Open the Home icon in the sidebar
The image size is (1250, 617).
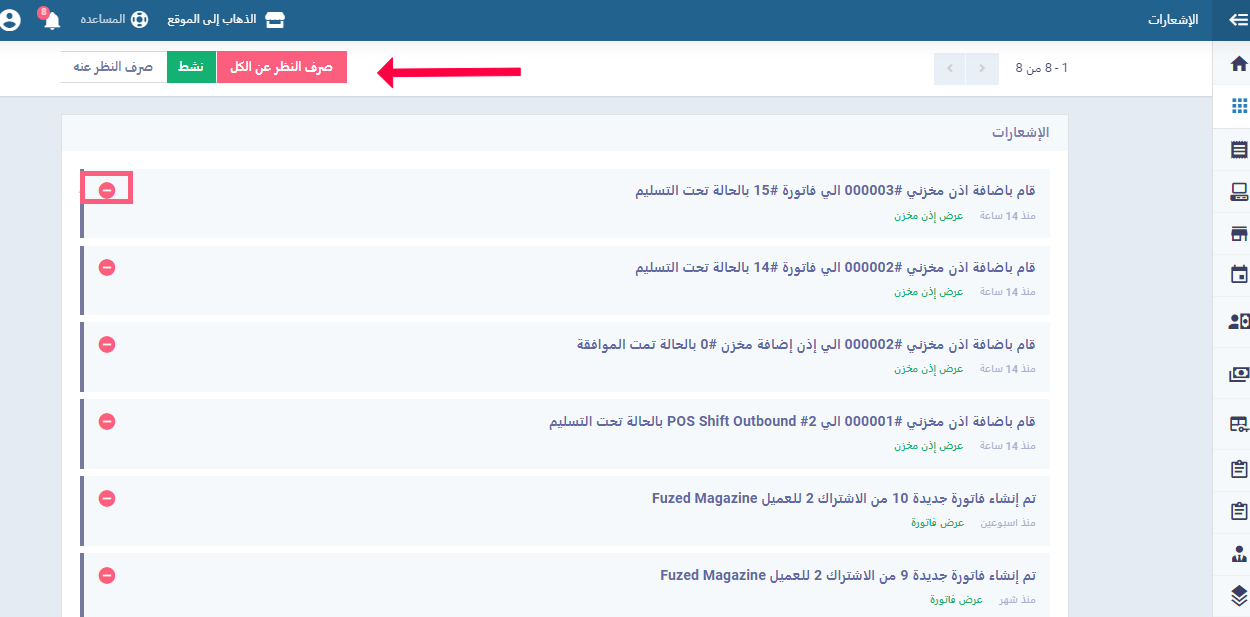coord(1239,64)
